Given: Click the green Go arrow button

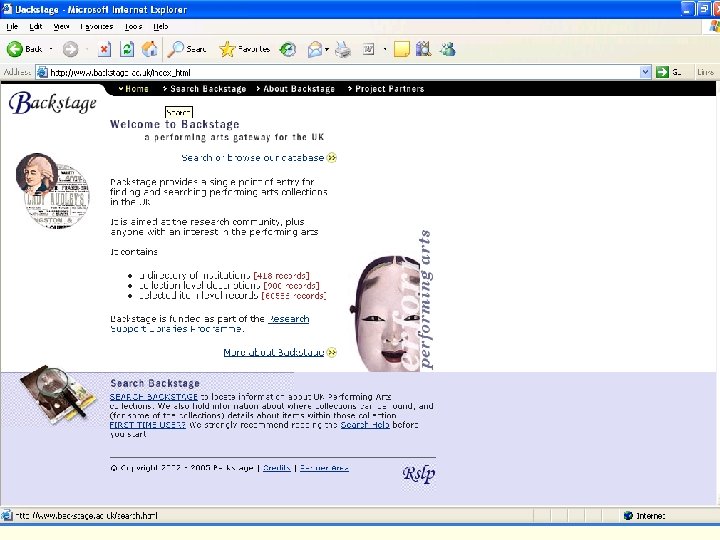Looking at the screenshot, I should (662, 72).
